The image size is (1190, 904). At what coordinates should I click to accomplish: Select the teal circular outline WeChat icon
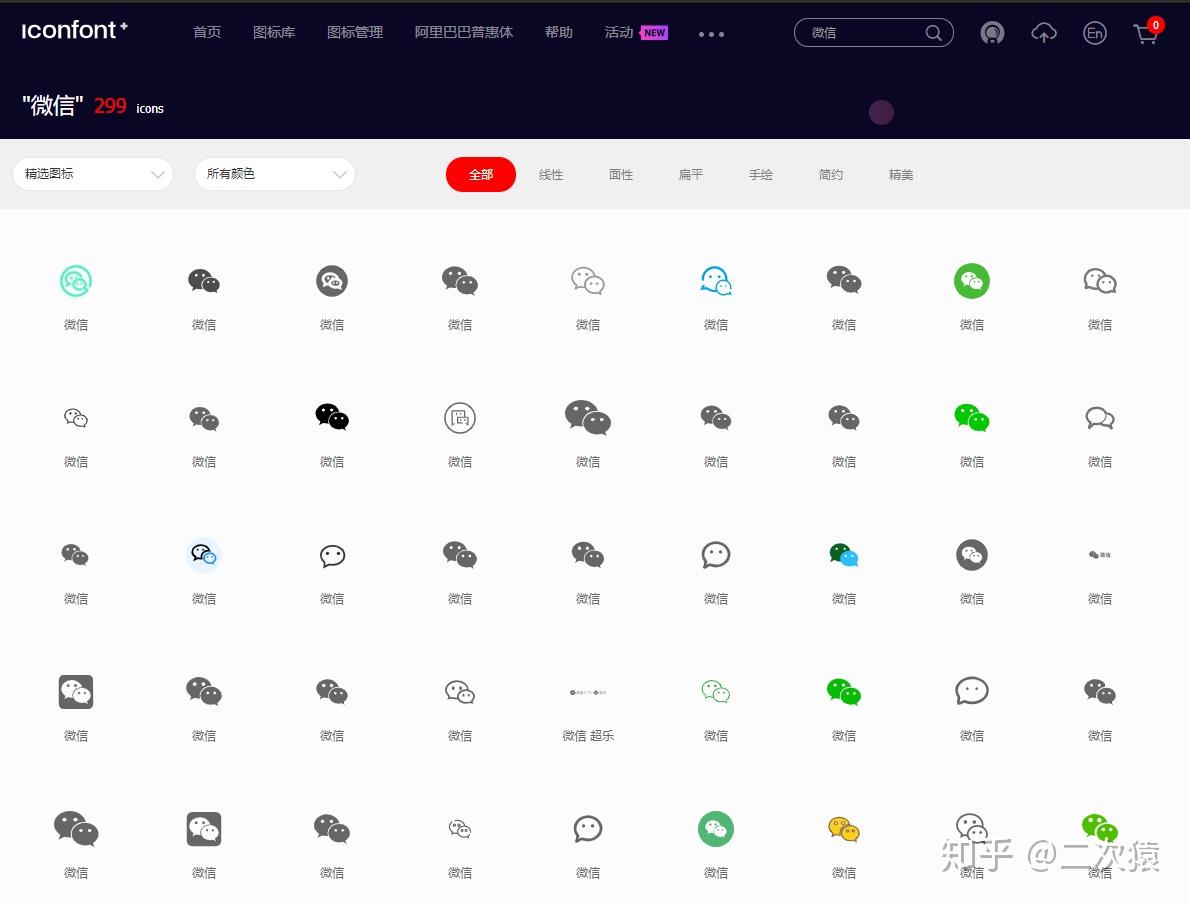click(x=76, y=281)
